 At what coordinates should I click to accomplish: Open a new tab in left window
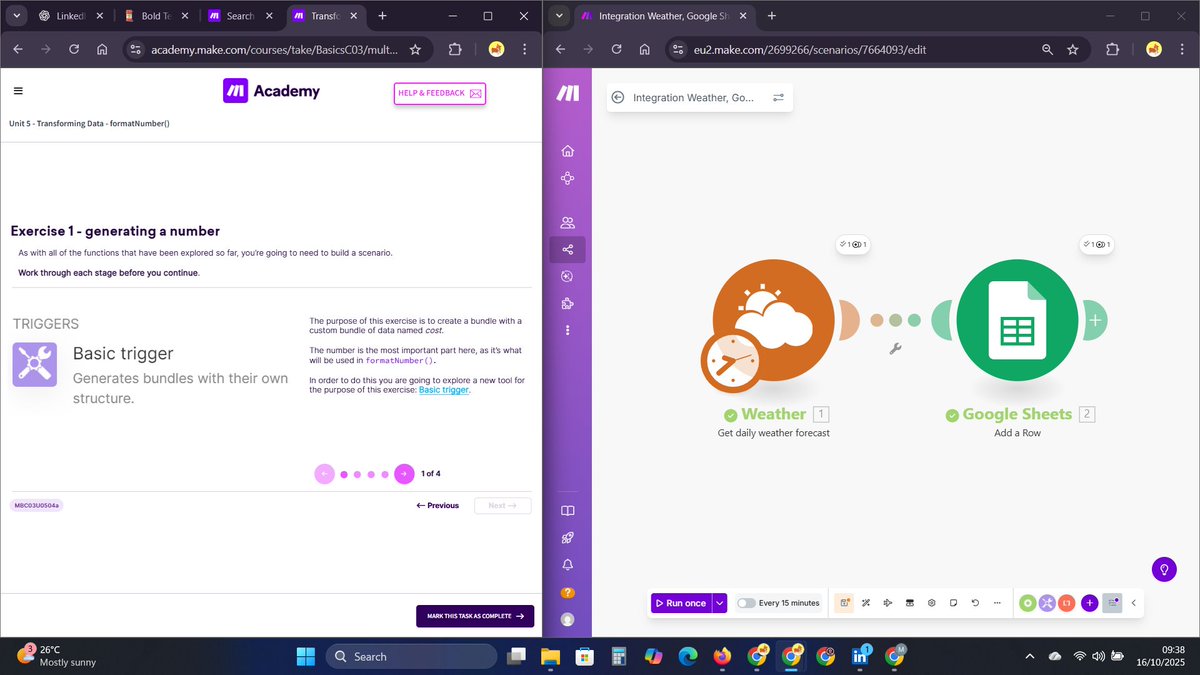[x=382, y=16]
